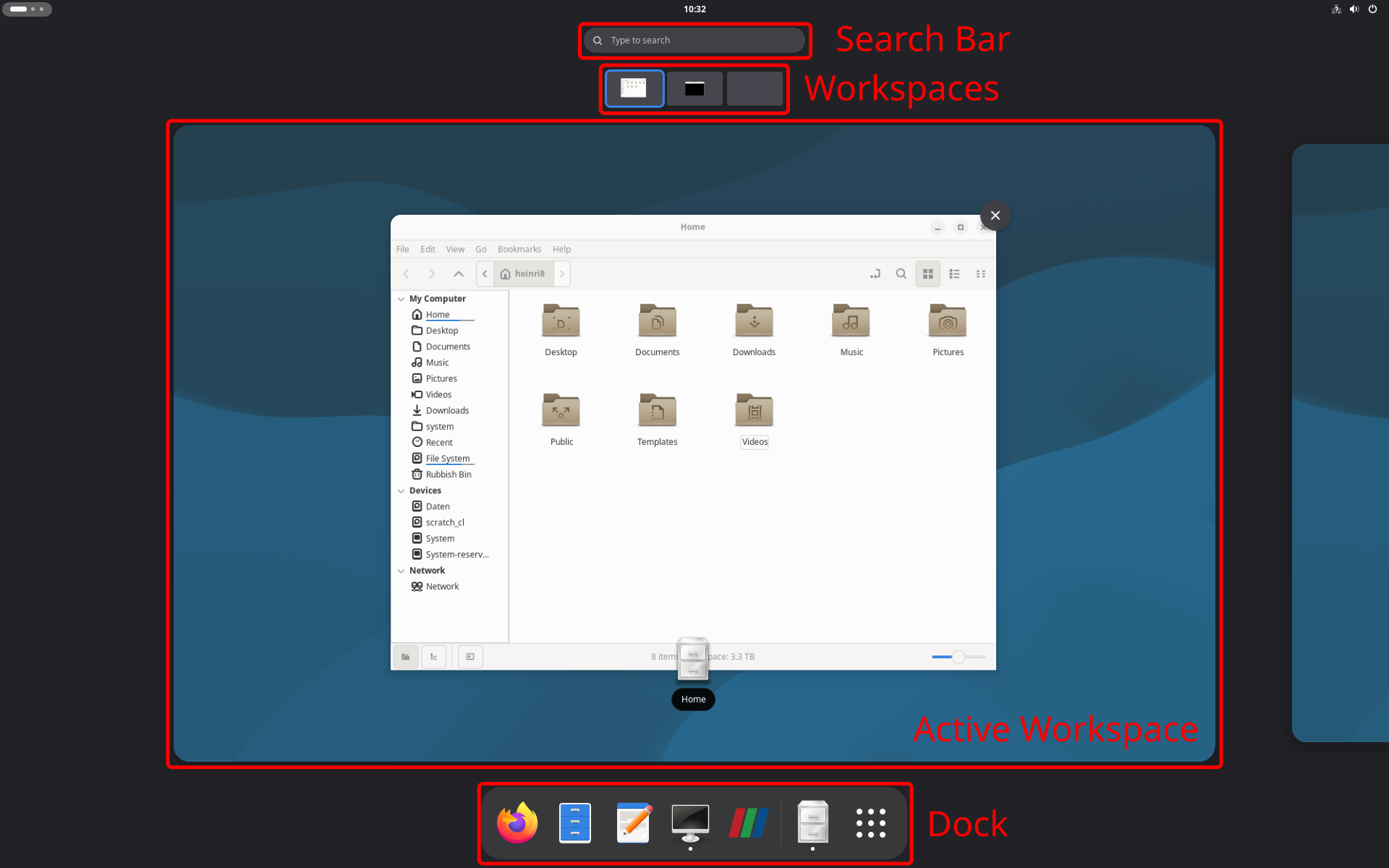Viewport: 1389px width, 868px height.
Task: Collapse the My Computer section
Action: click(x=402, y=299)
